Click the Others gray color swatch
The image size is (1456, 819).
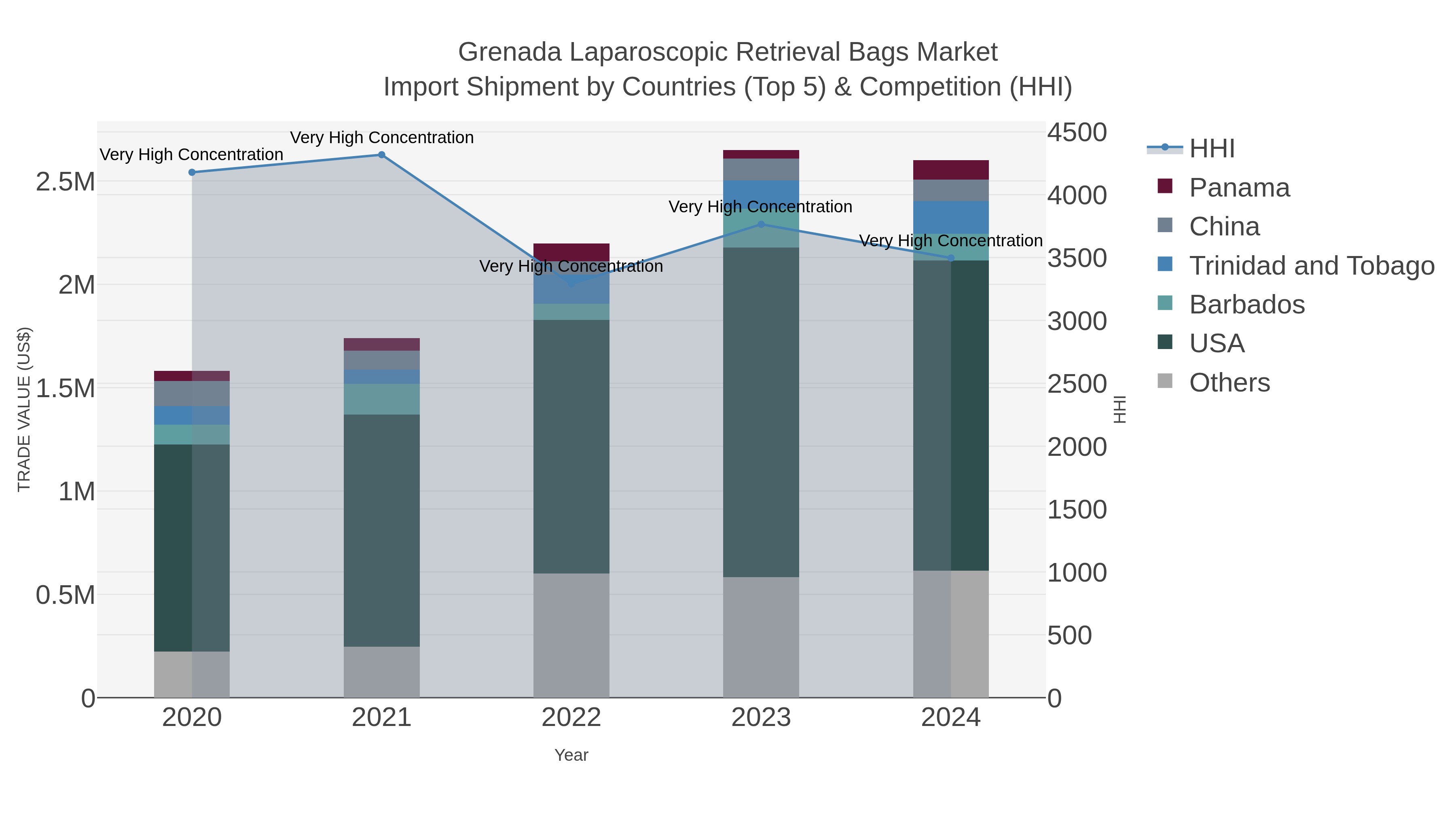tap(1165, 381)
